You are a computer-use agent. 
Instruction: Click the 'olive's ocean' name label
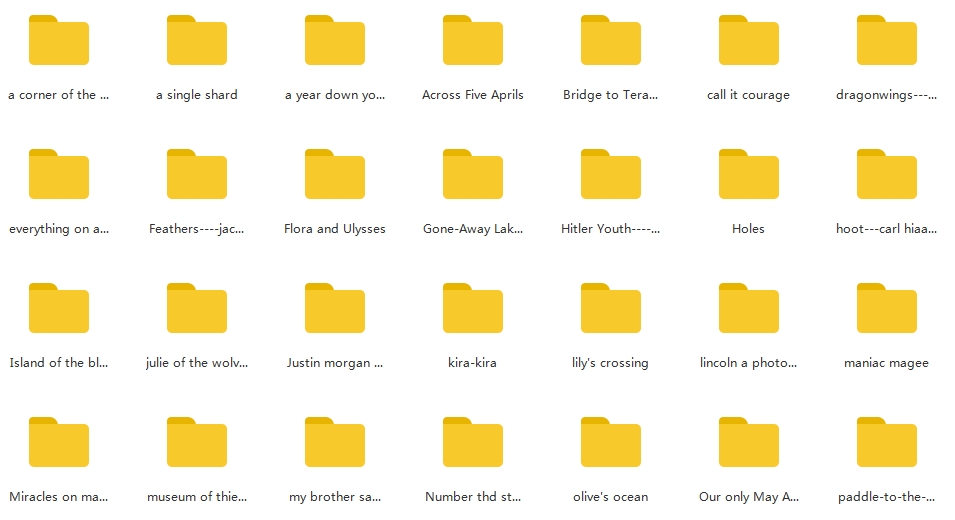[x=611, y=497]
